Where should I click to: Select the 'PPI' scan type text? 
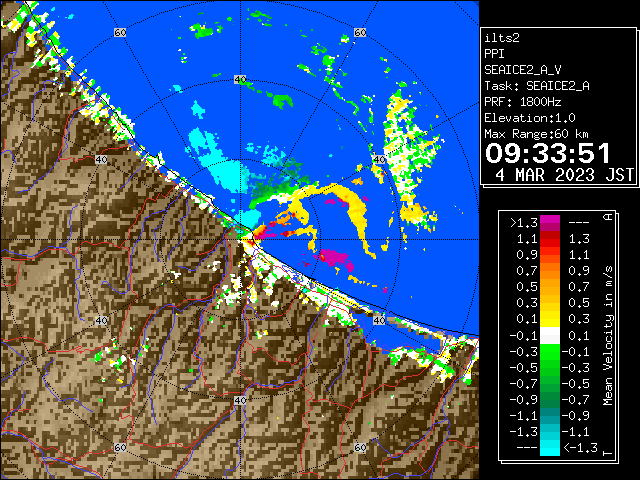(x=494, y=54)
